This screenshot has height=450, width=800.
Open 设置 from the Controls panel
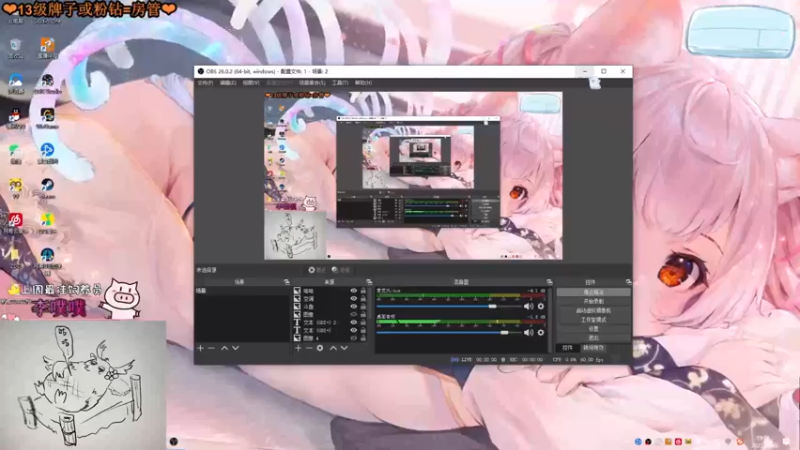[593, 329]
